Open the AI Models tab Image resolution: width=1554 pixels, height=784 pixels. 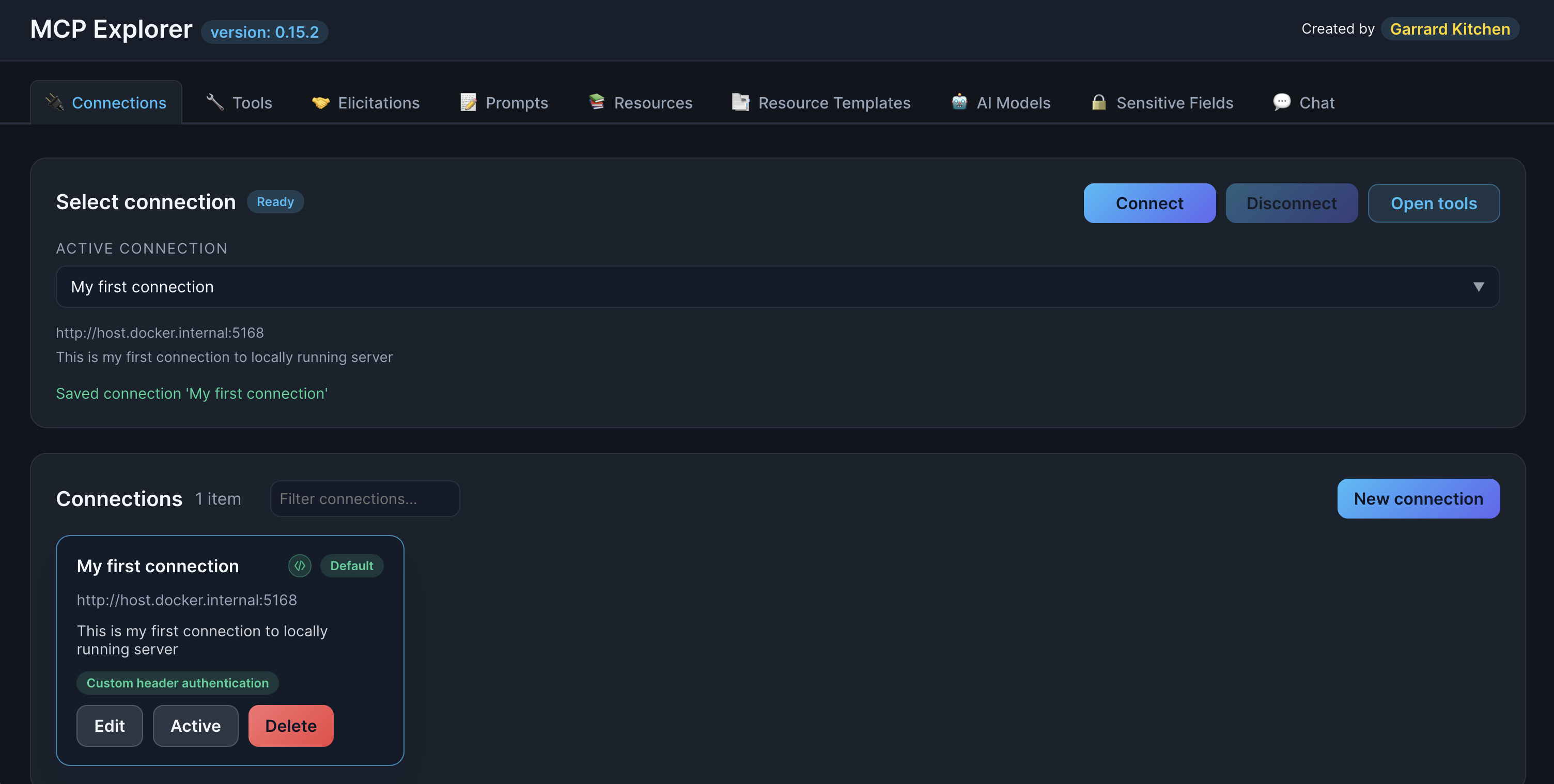point(1001,103)
